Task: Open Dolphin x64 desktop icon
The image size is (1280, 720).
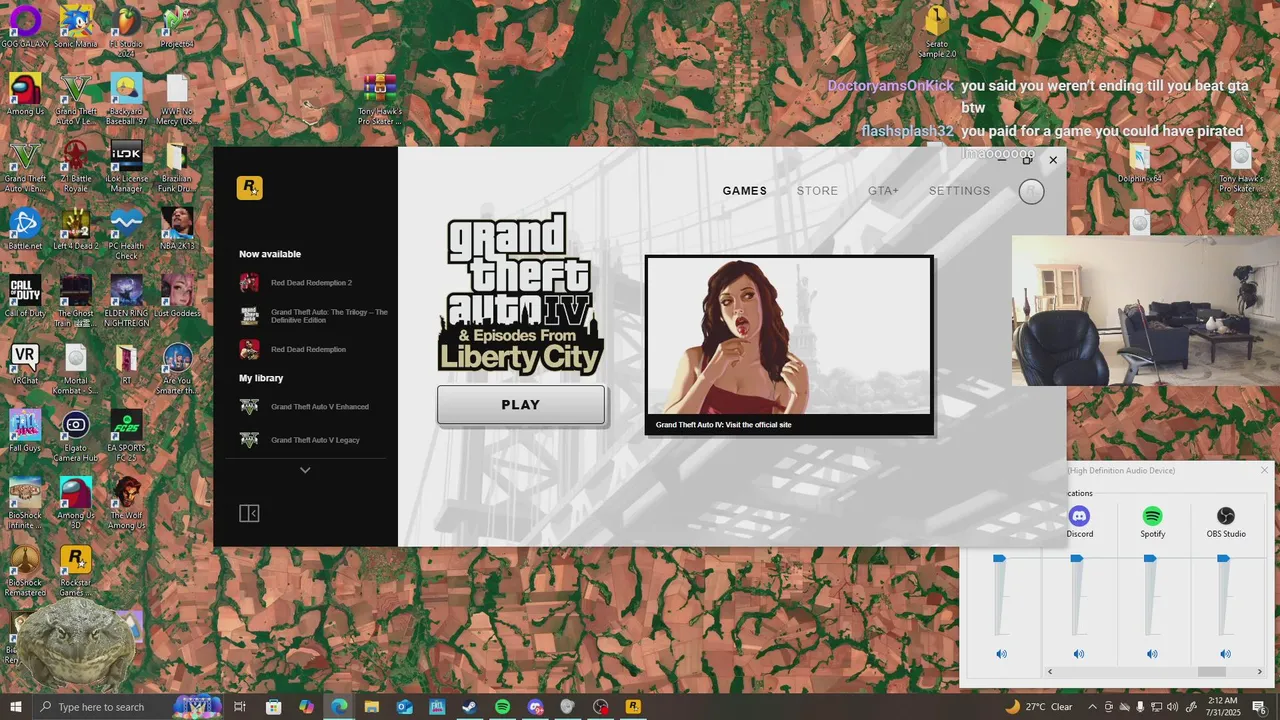Action: pos(1140,164)
